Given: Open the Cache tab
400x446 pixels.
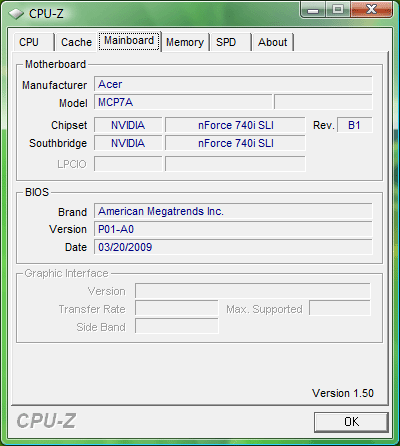Looking at the screenshot, I should (76, 42).
